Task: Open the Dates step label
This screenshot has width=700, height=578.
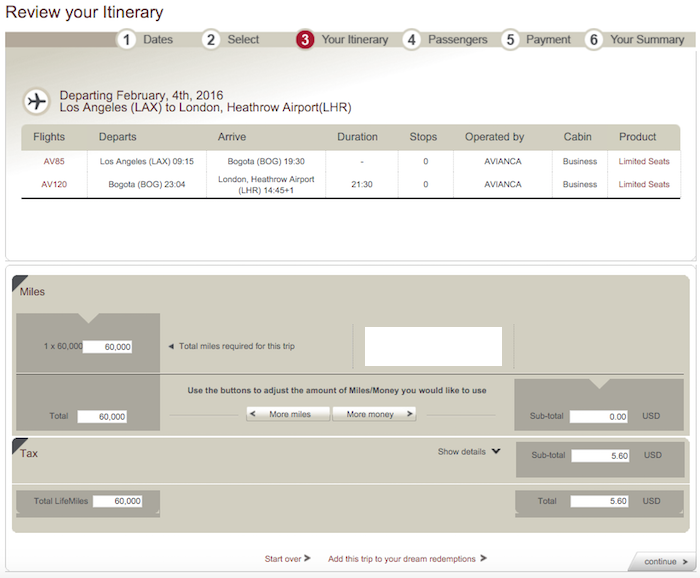Action: 158,39
